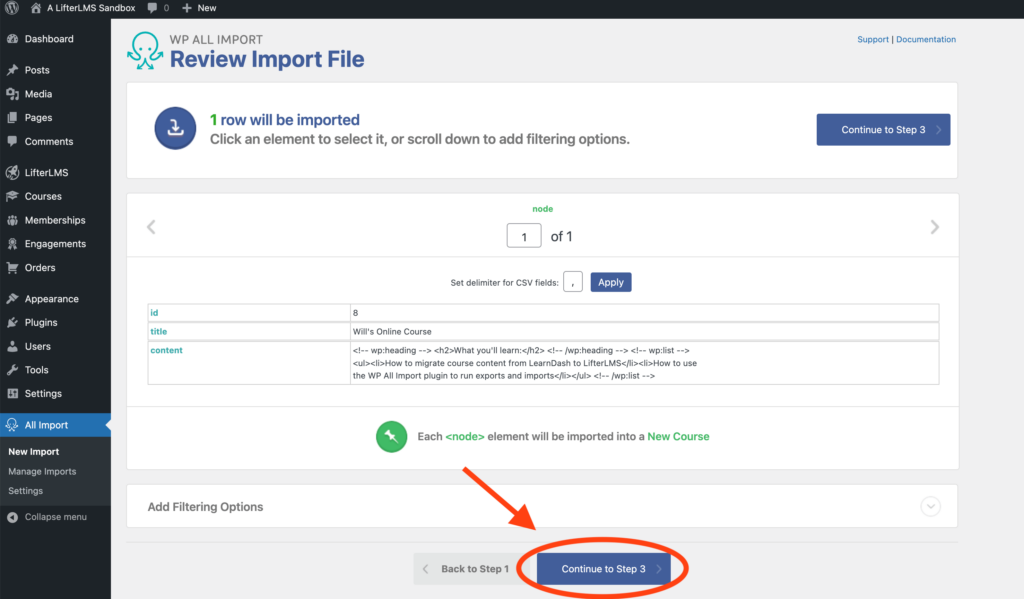Click the Plugins plug icon
This screenshot has height=599, width=1024.
click(12, 322)
